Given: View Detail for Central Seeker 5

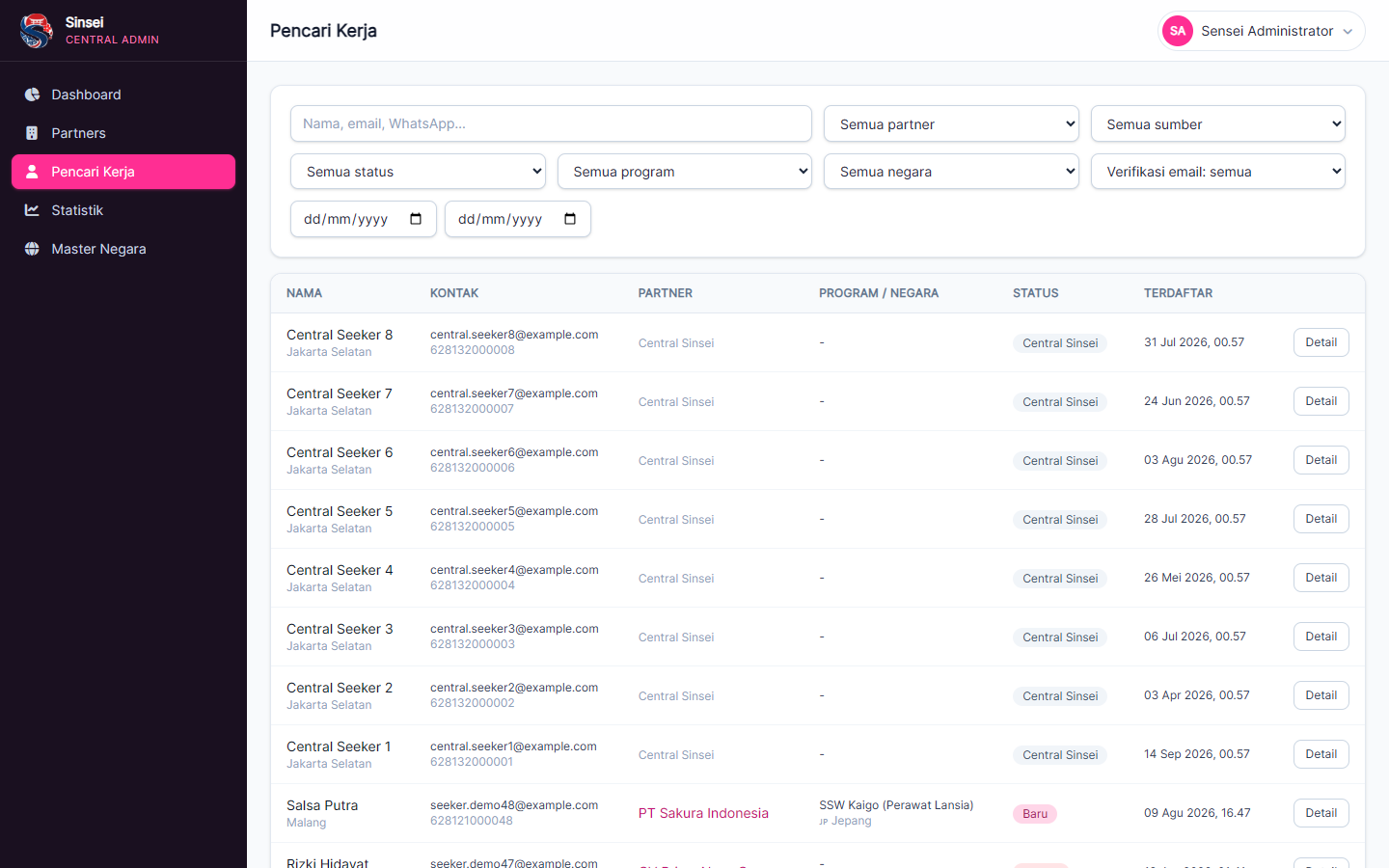Looking at the screenshot, I should 1321,519.
